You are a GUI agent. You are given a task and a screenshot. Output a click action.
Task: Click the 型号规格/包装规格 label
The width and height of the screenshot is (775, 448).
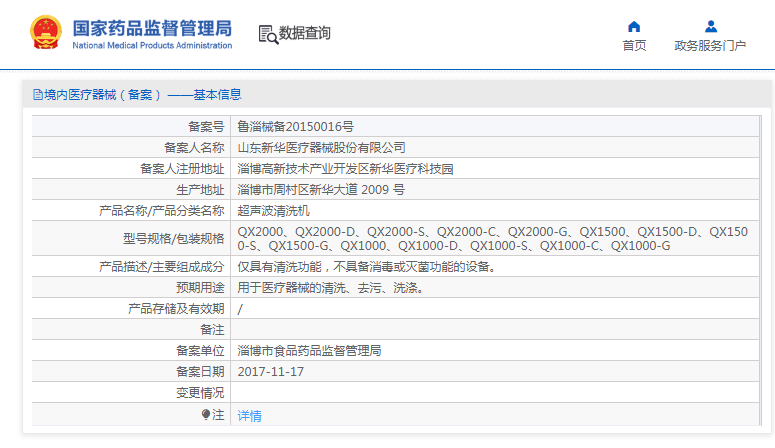pyautogui.click(x=173, y=238)
